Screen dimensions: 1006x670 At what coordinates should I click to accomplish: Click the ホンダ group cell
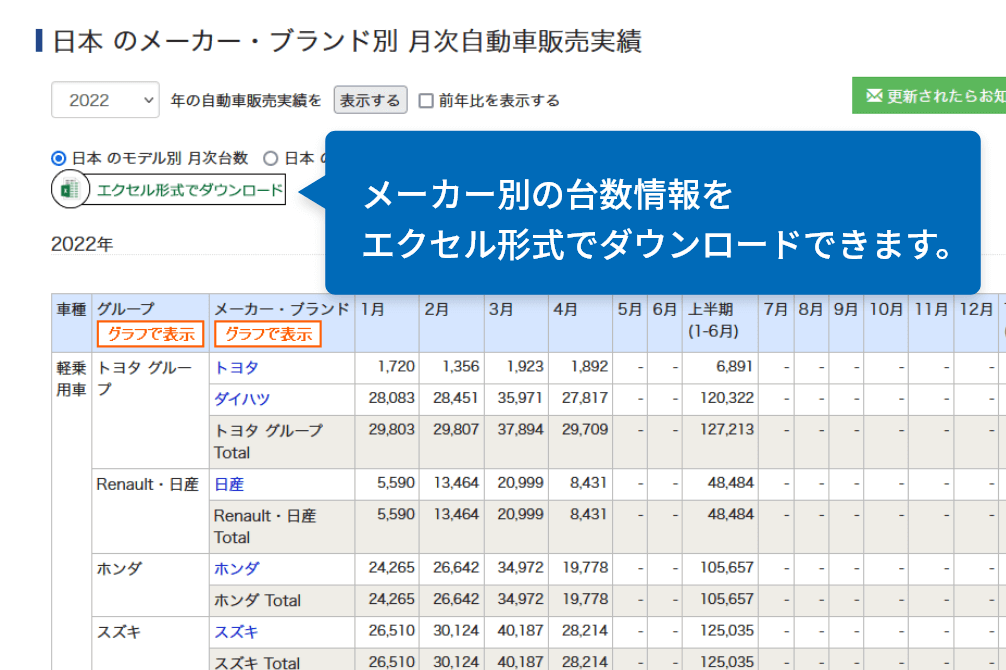[x=150, y=585]
